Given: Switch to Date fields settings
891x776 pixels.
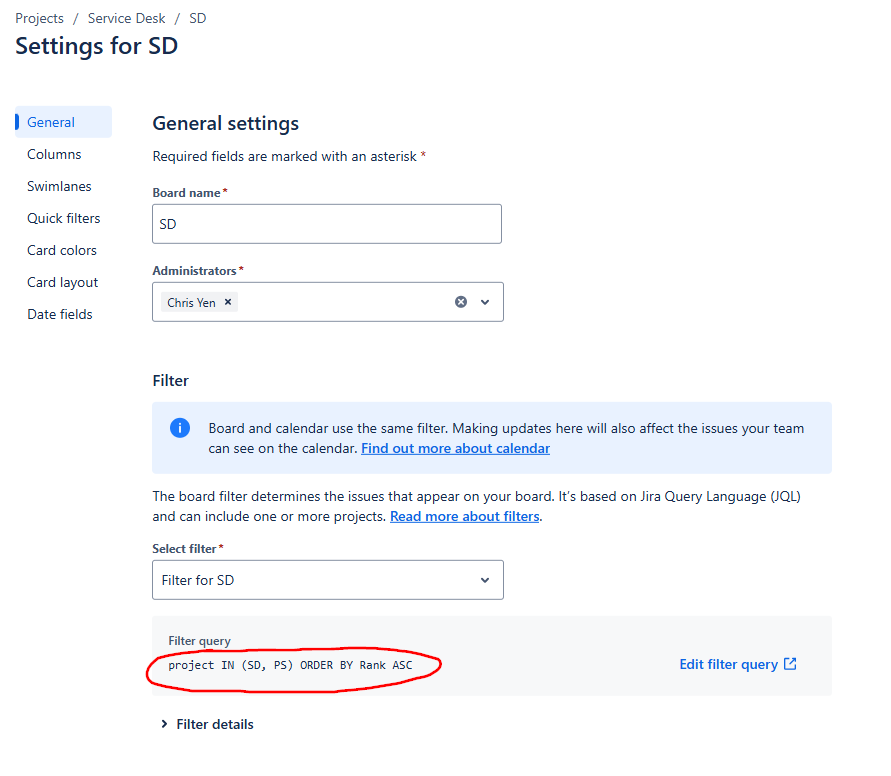Looking at the screenshot, I should pyautogui.click(x=59, y=313).
